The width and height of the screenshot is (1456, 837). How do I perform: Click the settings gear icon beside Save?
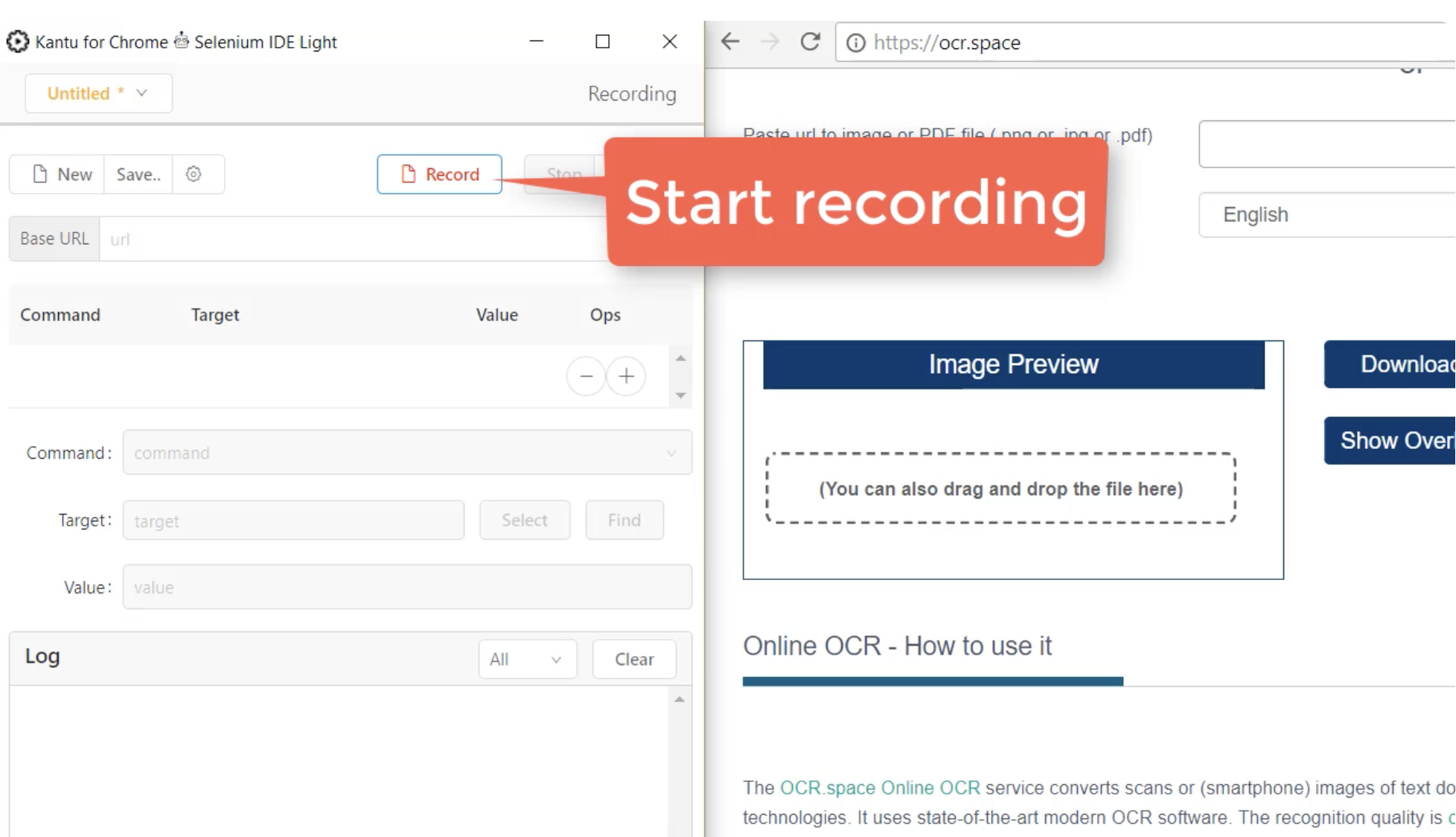tap(194, 174)
